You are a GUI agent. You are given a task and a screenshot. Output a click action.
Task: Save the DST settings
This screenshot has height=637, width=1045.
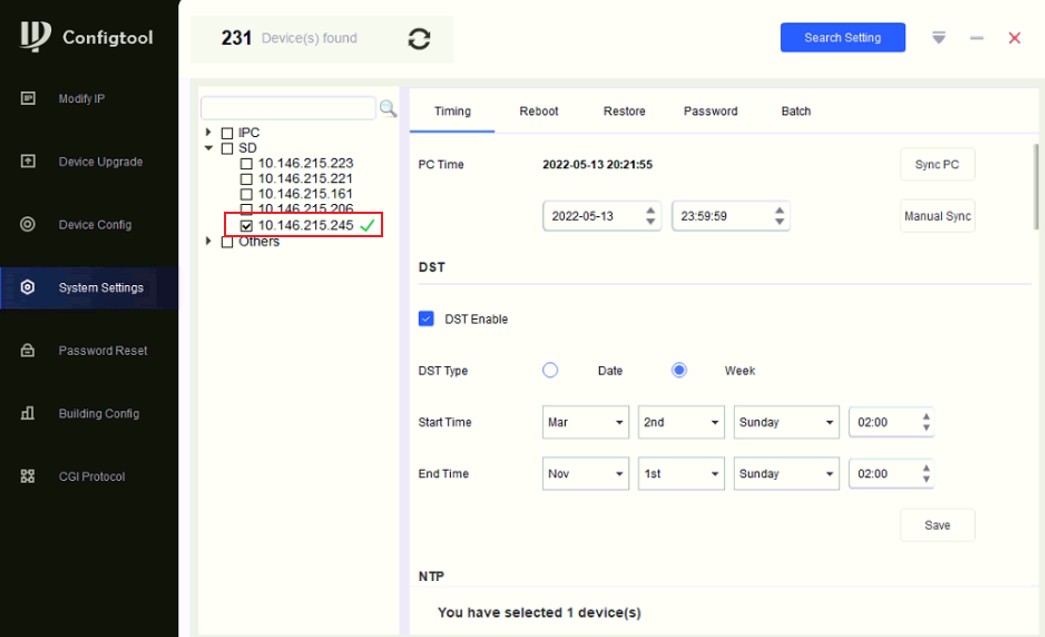coord(937,525)
